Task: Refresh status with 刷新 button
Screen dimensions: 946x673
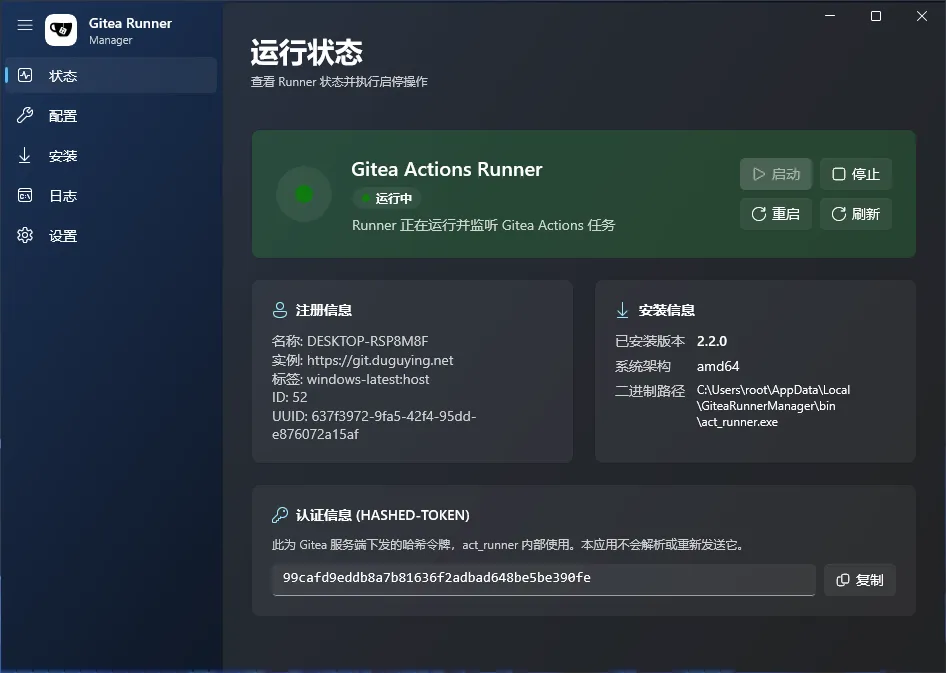Action: coord(856,214)
